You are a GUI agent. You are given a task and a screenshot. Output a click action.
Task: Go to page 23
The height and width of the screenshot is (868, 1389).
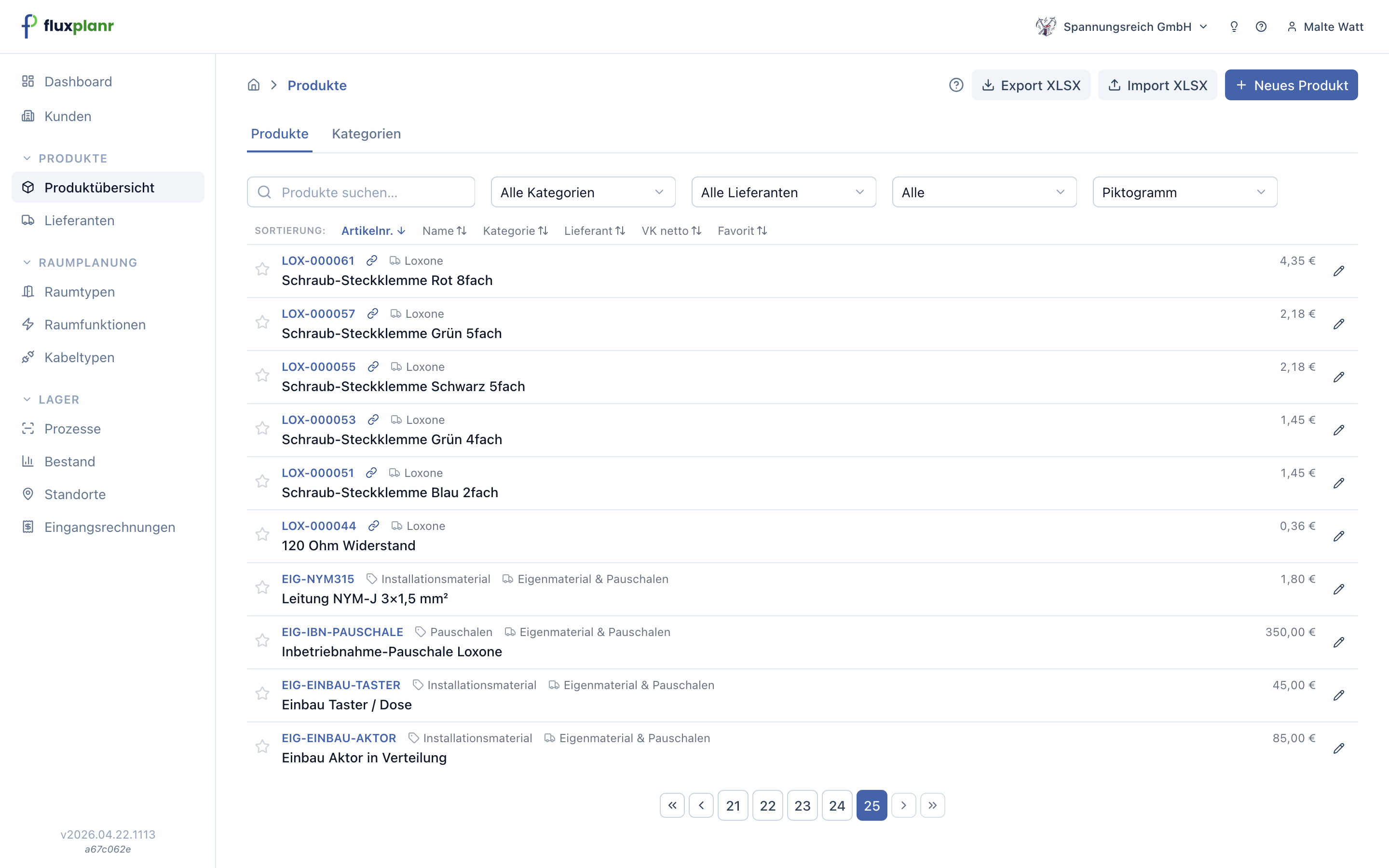[x=802, y=805]
